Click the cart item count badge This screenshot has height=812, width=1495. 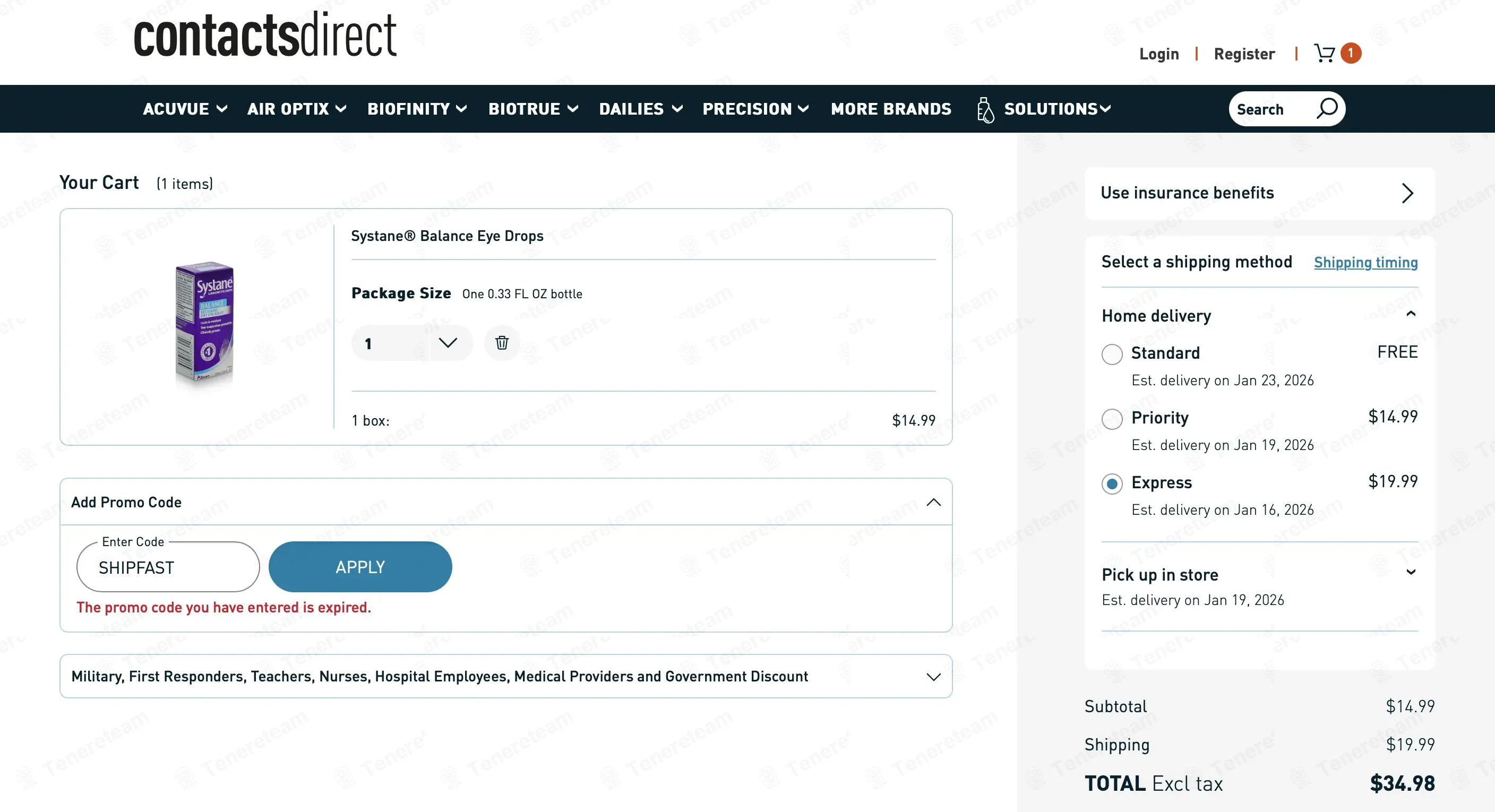[1351, 54]
